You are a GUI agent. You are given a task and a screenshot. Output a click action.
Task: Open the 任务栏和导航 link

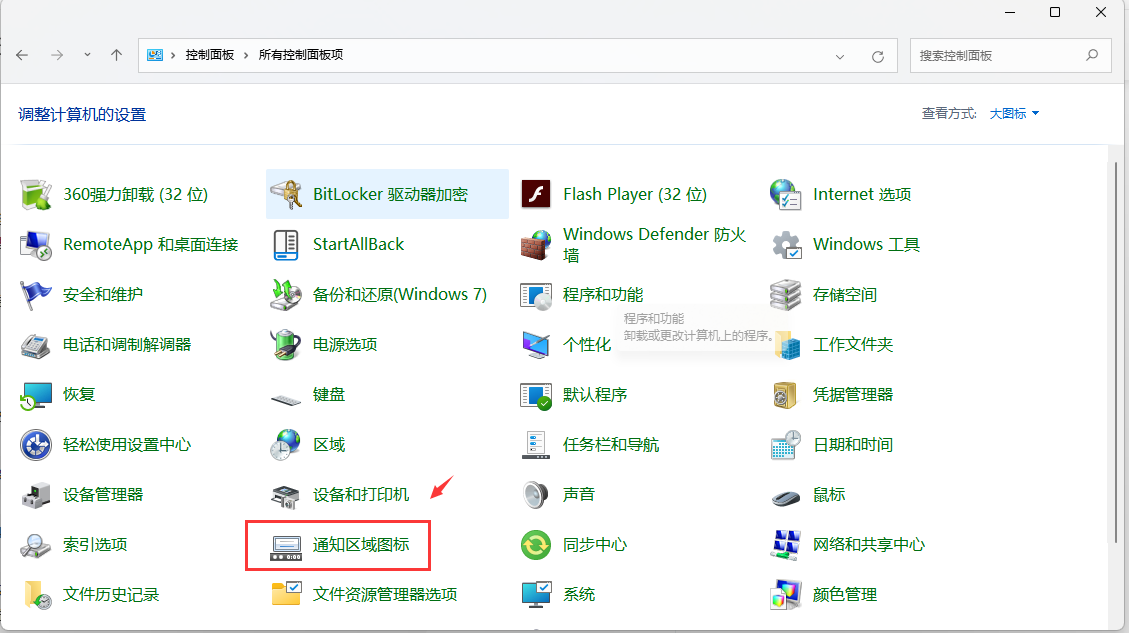[611, 444]
